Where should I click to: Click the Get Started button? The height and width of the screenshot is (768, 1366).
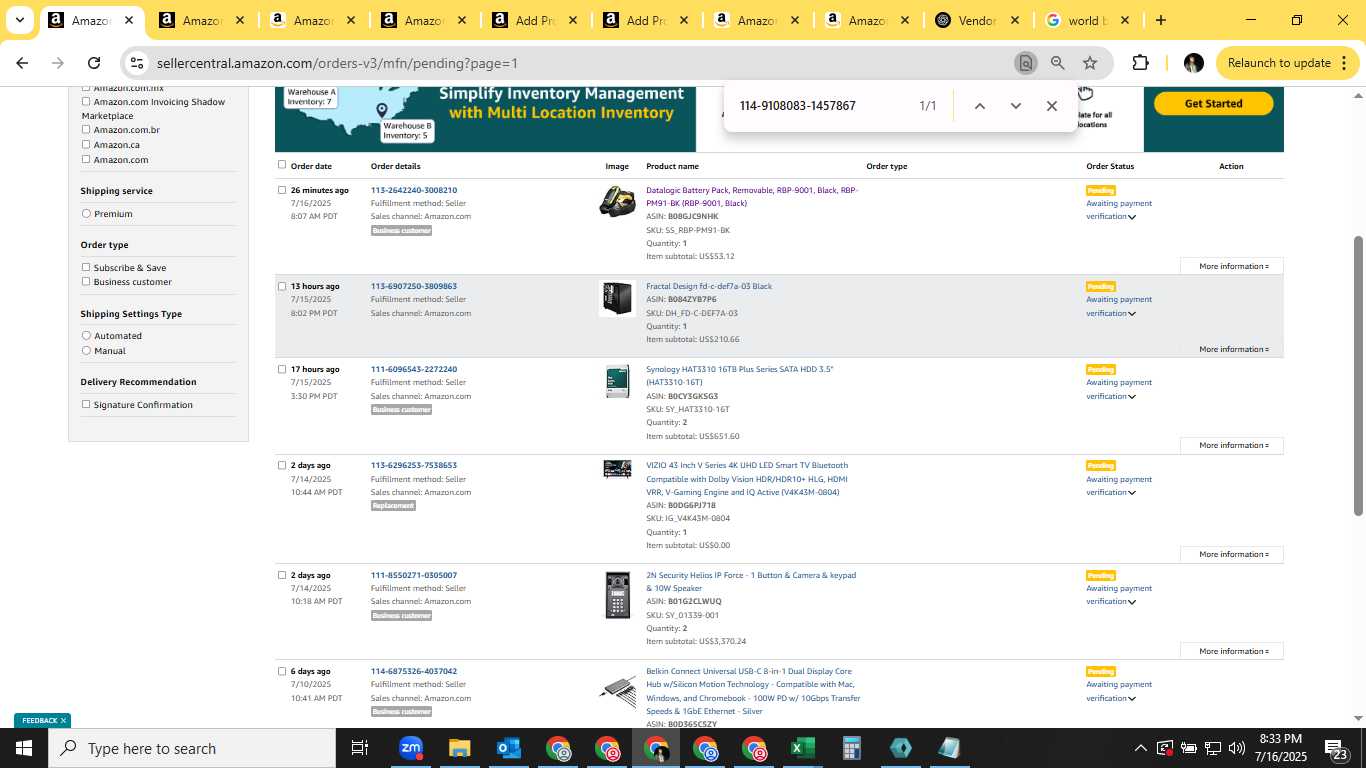(1213, 103)
